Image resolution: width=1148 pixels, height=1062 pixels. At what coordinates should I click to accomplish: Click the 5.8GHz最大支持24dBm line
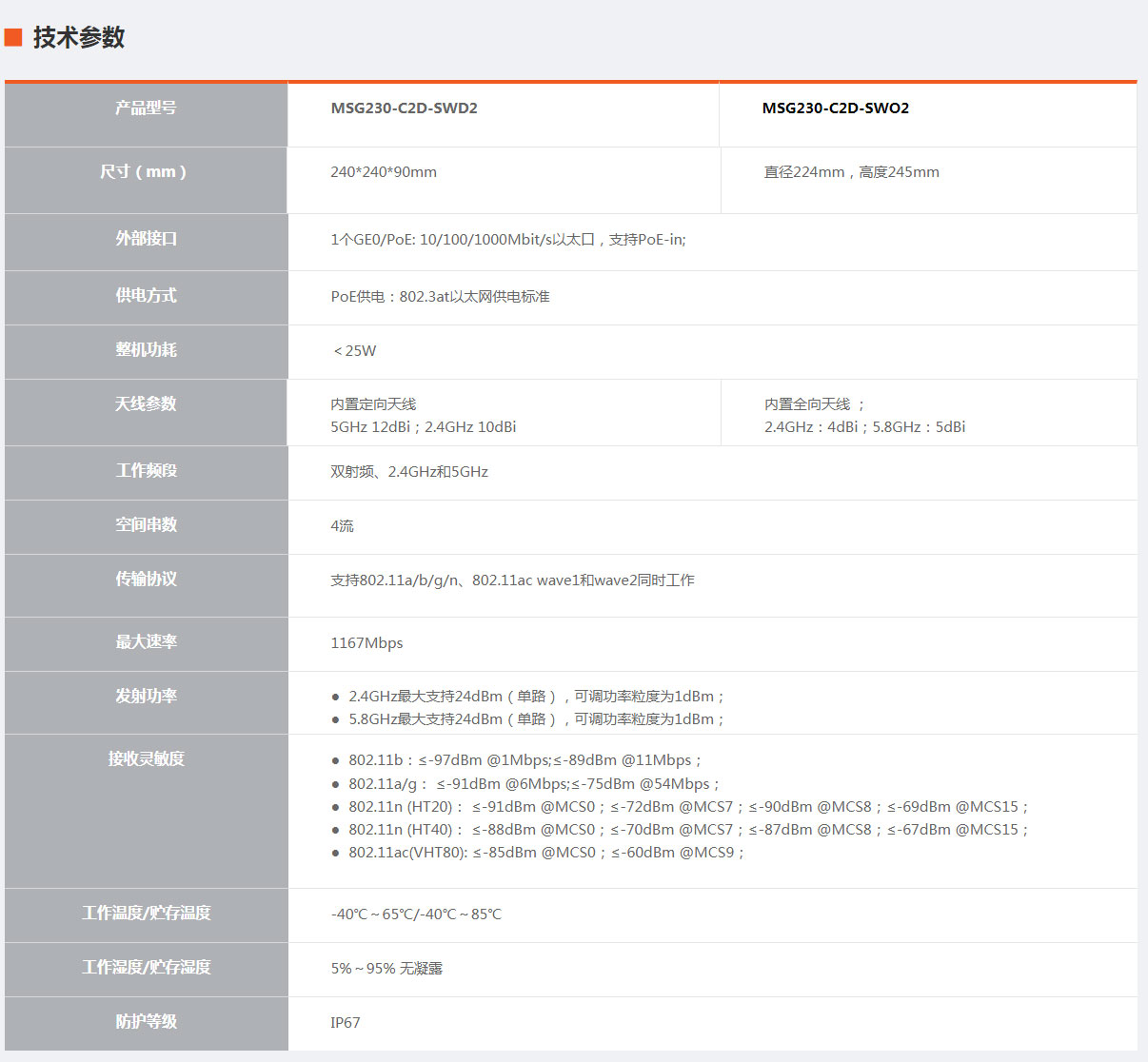[537, 719]
